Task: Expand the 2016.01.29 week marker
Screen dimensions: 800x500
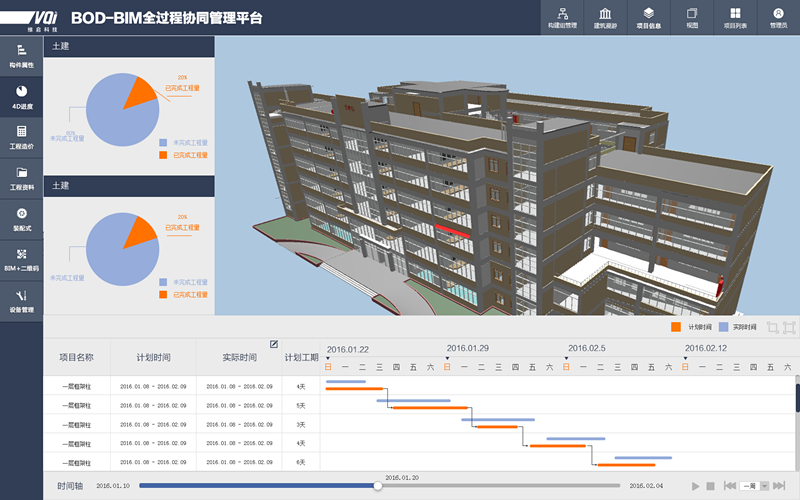Action: pyautogui.click(x=446, y=358)
